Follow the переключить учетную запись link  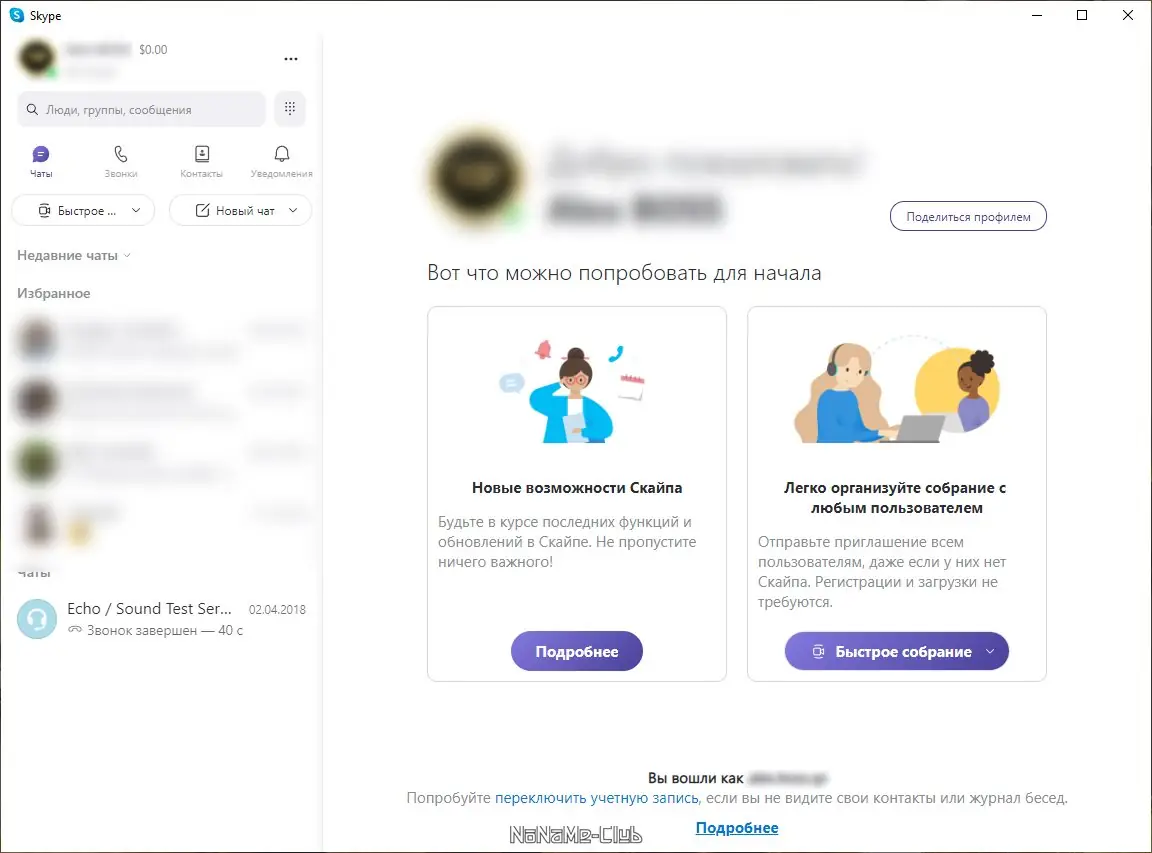point(597,798)
